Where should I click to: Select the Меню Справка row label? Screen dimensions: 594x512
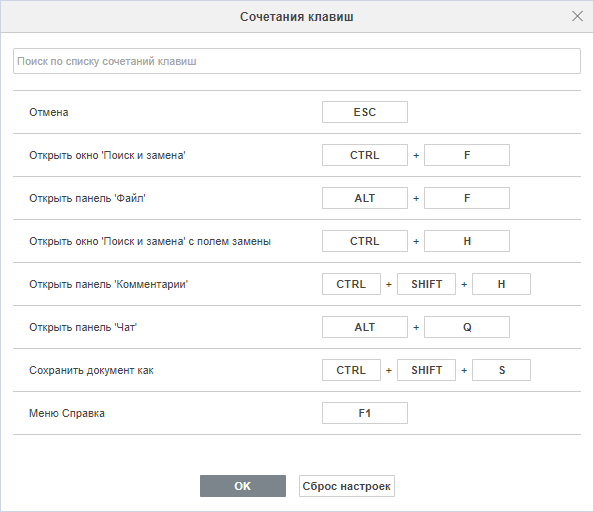(67, 413)
